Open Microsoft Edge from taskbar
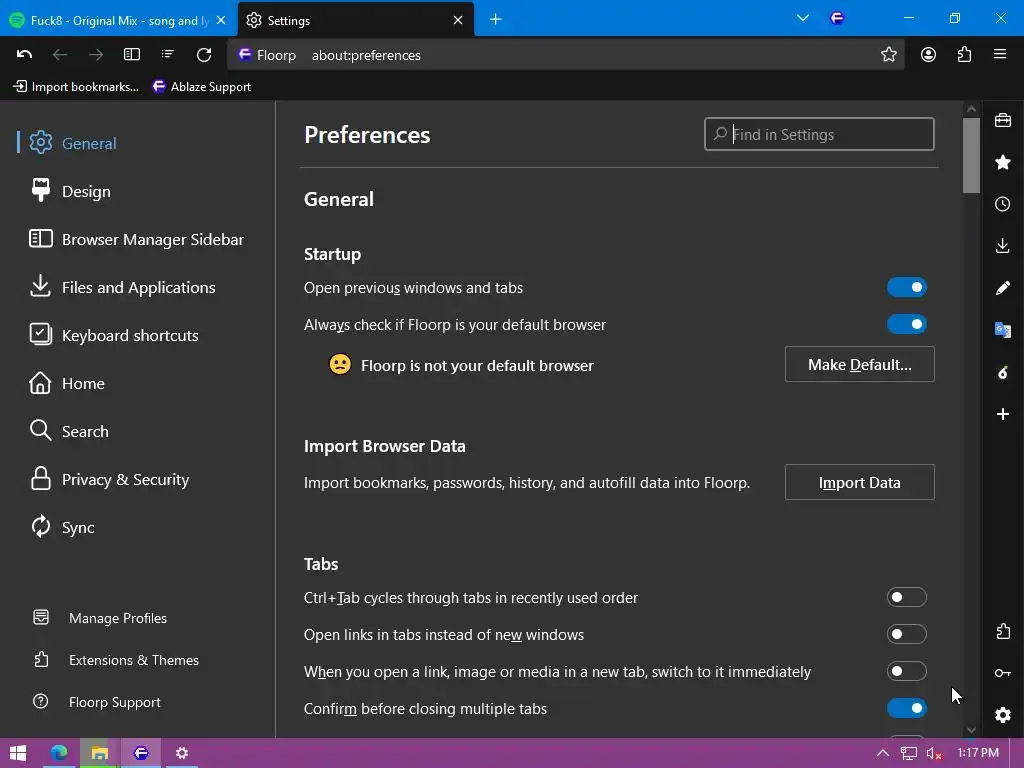Viewport: 1024px width, 768px height. [59, 753]
